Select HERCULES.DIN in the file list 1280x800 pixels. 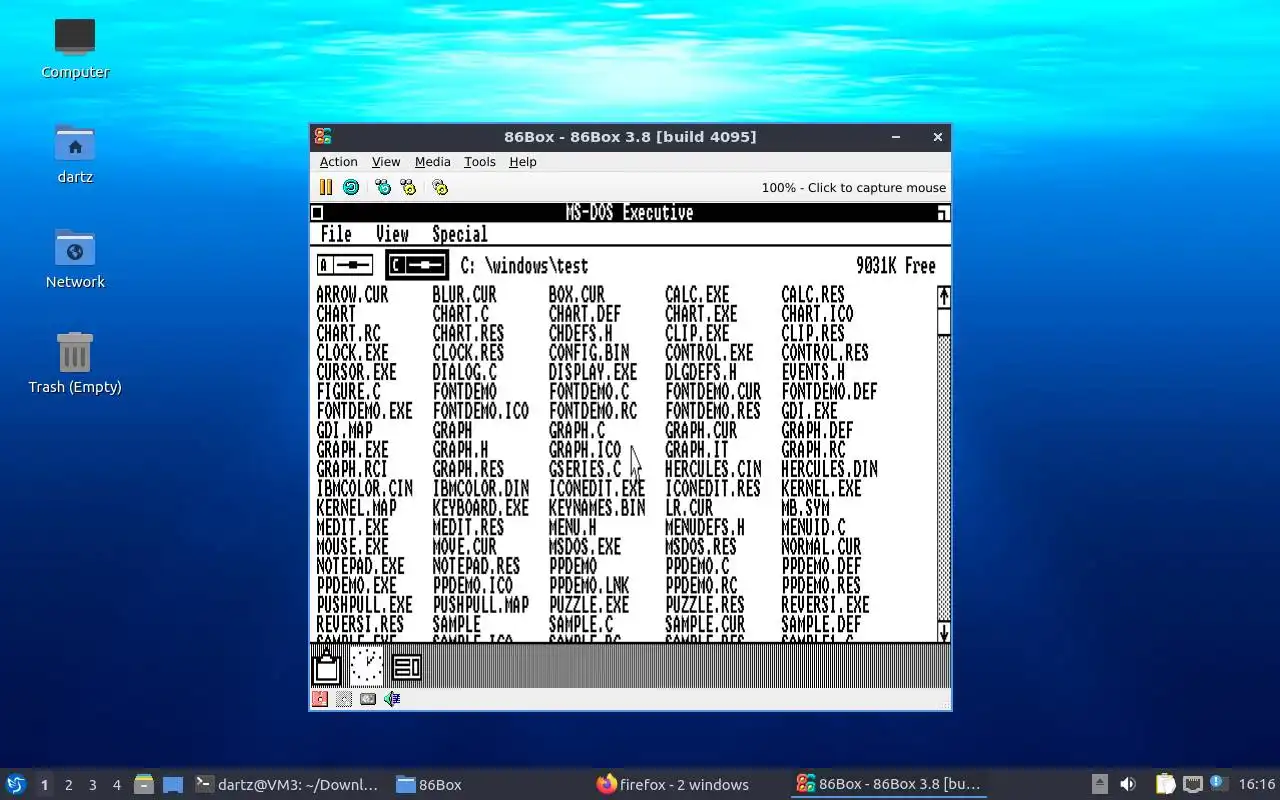tap(829, 470)
